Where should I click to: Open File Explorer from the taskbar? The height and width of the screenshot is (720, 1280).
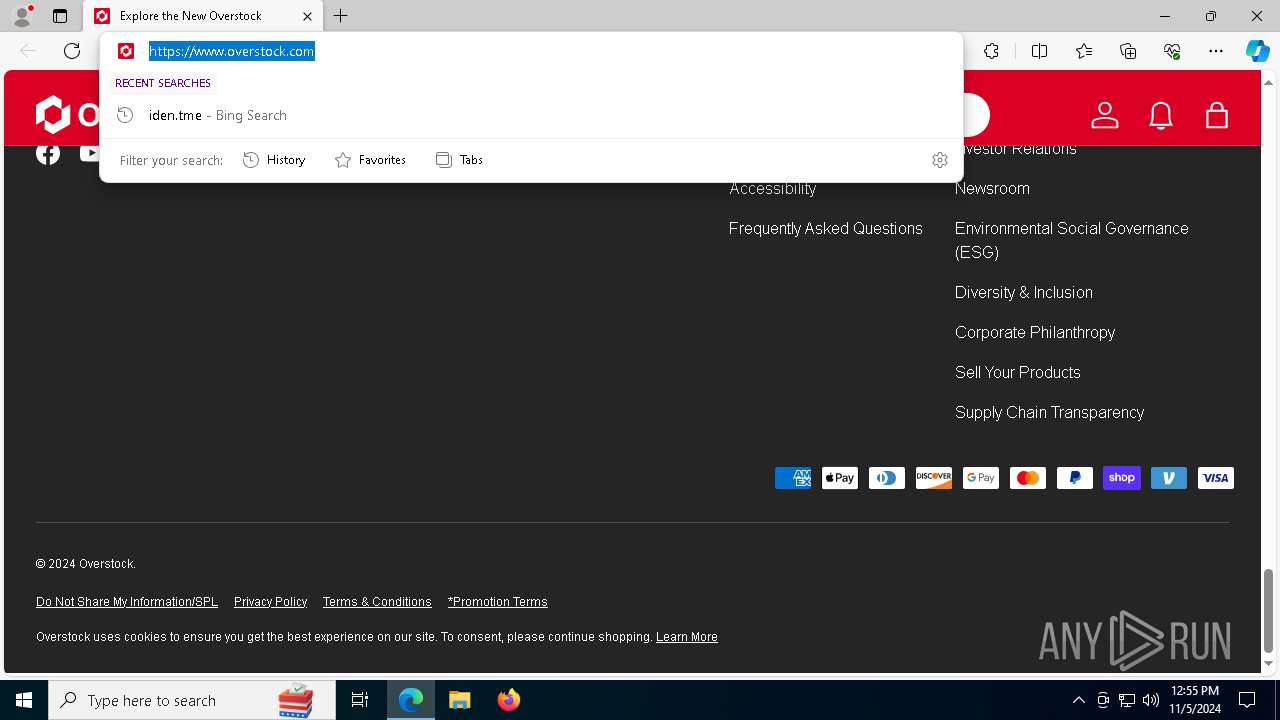(x=459, y=700)
